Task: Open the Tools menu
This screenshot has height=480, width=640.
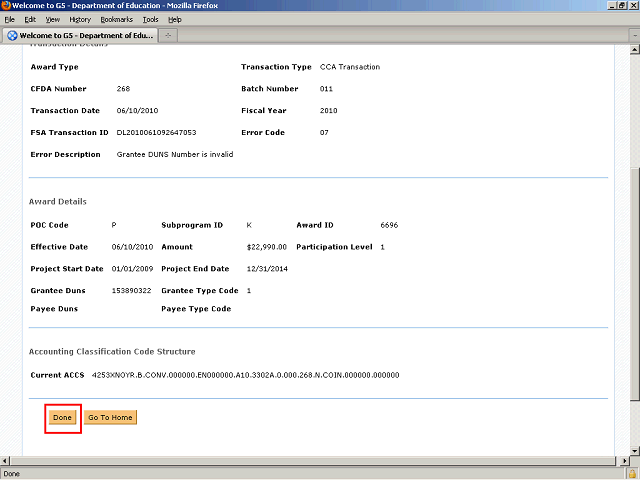Action: click(150, 20)
